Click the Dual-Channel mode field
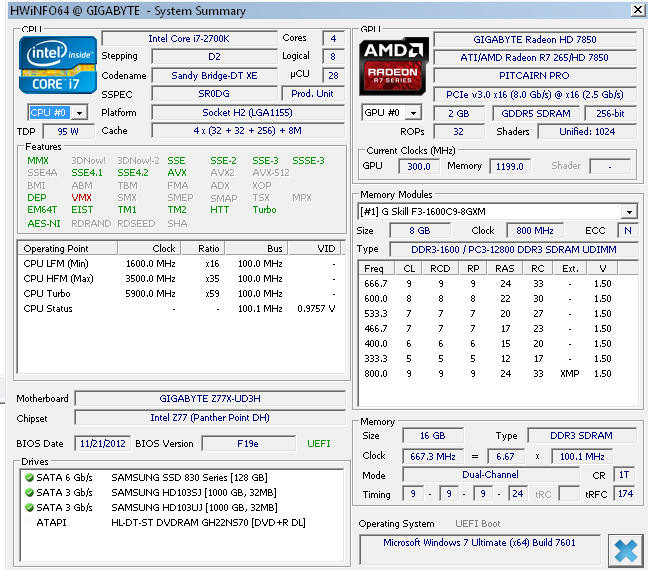Viewport: 648px width, 570px height. [491, 475]
